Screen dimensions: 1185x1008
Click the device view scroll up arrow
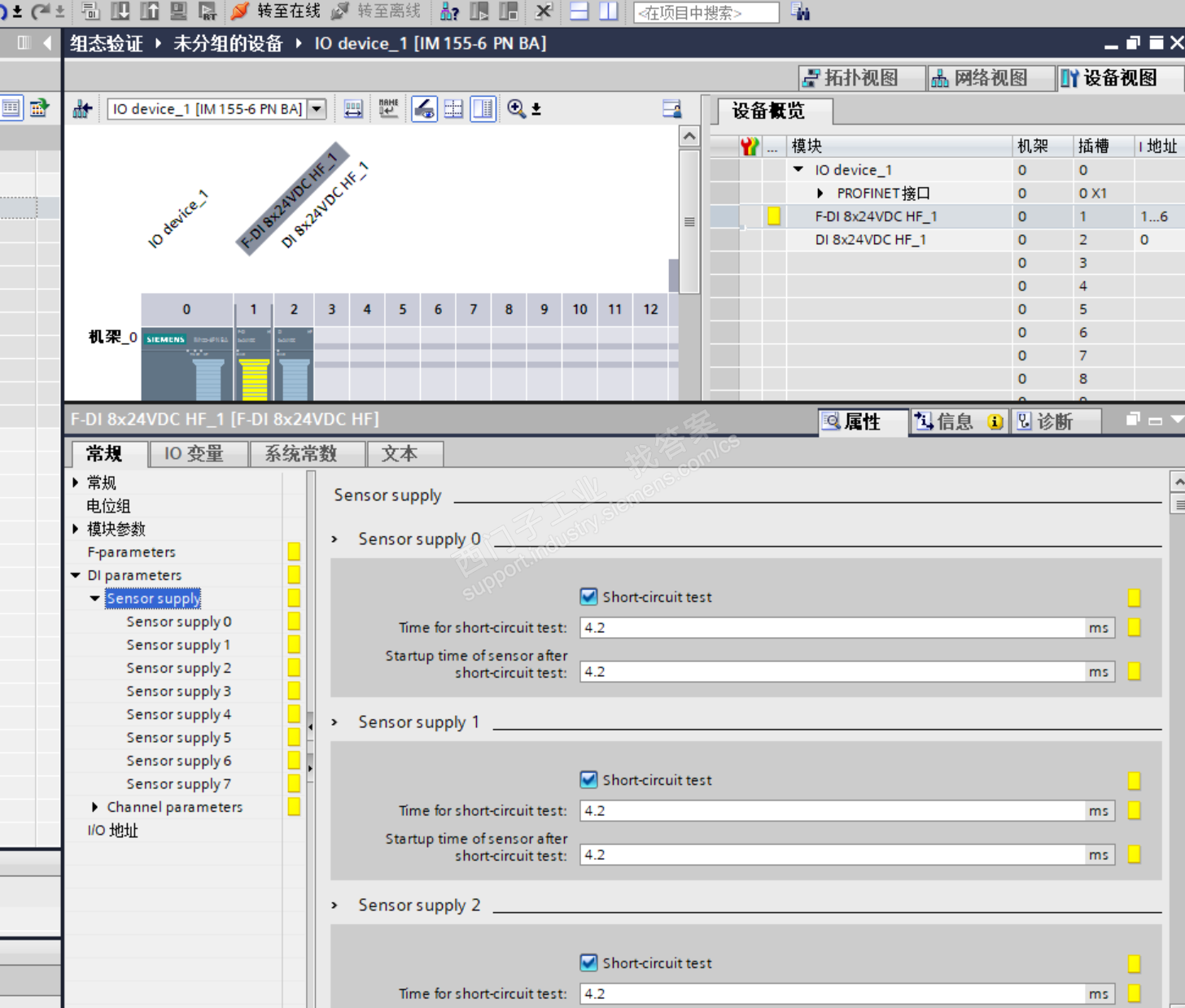pos(689,137)
